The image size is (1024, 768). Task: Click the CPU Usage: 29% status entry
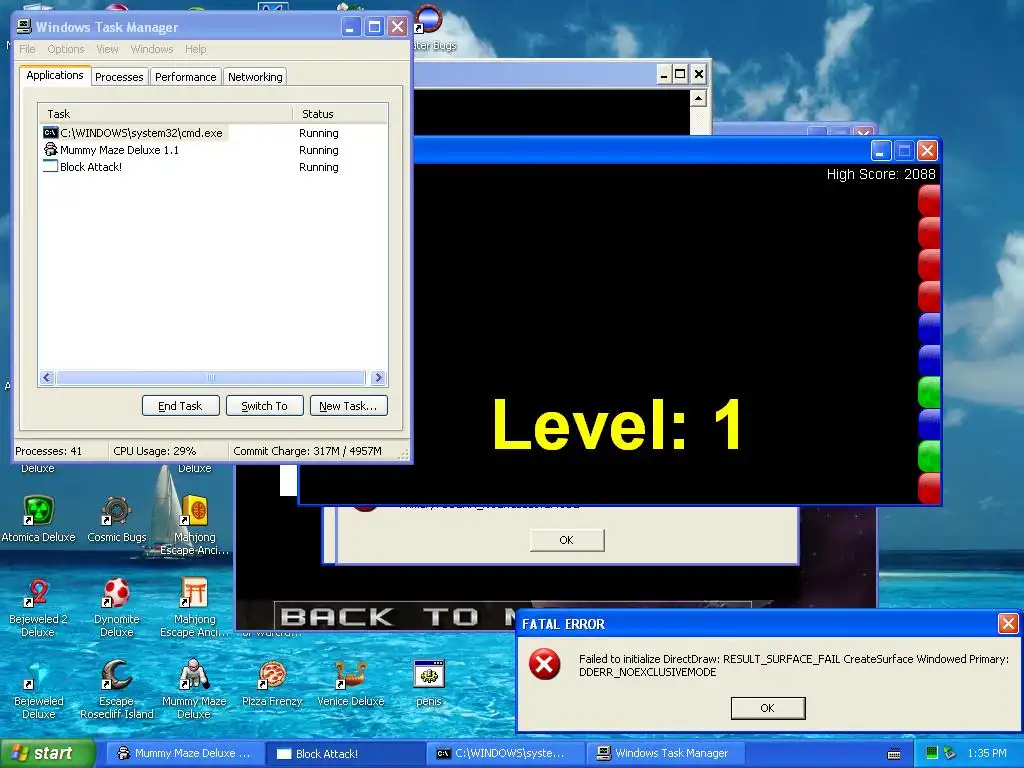pyautogui.click(x=155, y=451)
